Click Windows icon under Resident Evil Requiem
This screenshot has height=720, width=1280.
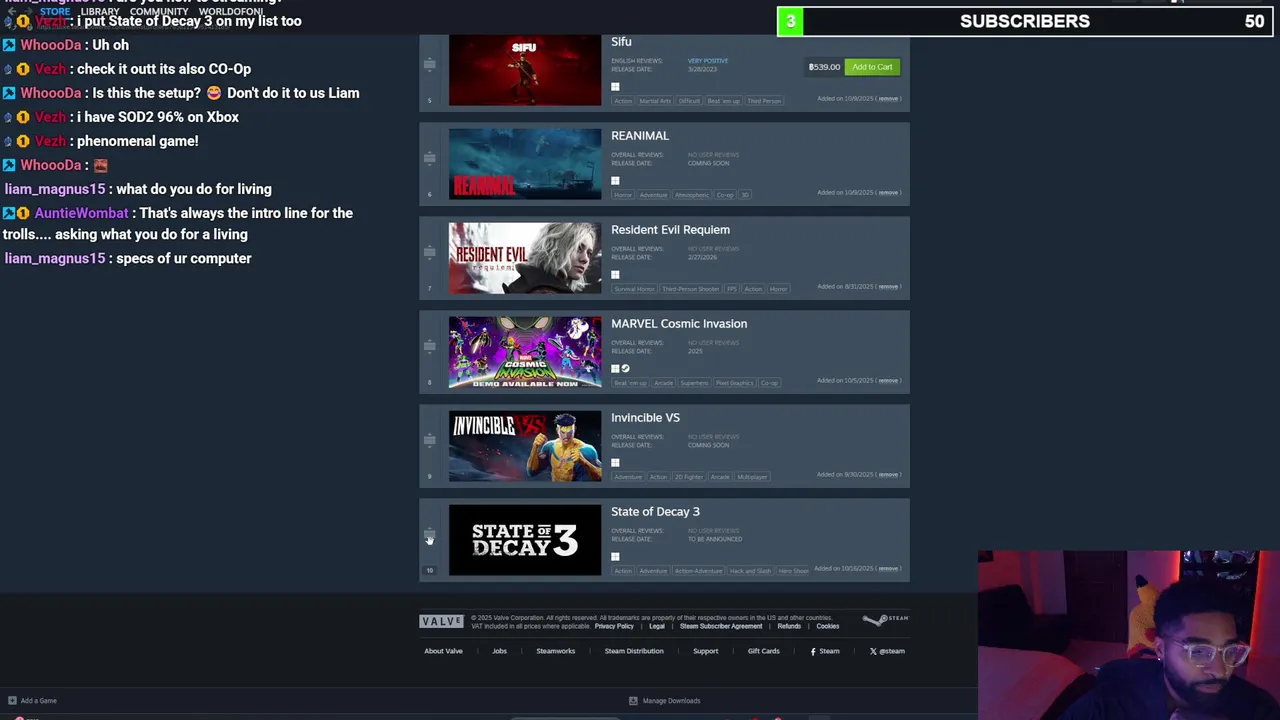[x=615, y=275]
